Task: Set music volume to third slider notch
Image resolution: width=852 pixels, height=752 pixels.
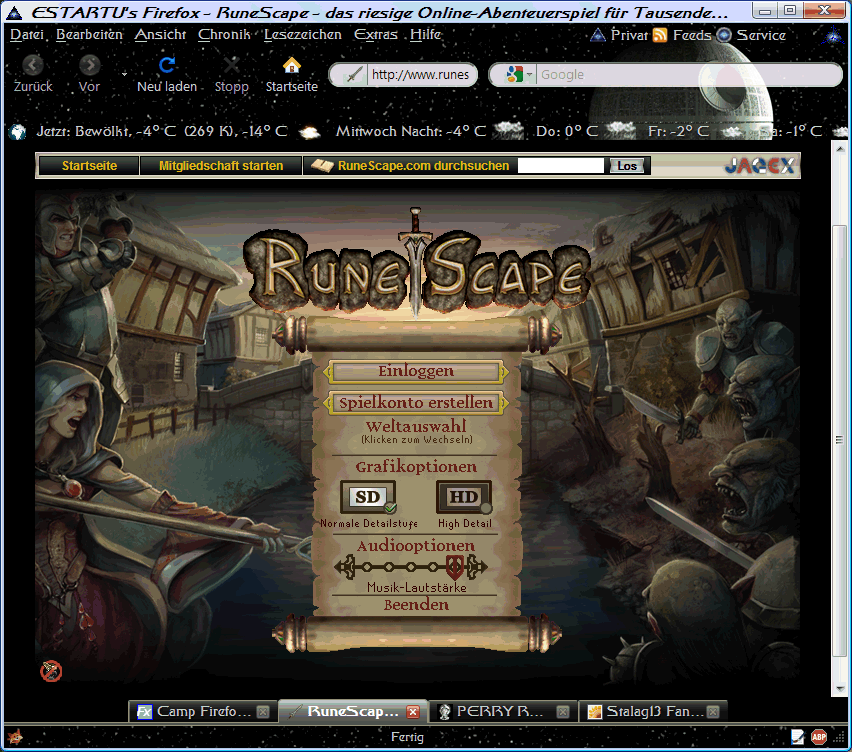Action: [411, 567]
